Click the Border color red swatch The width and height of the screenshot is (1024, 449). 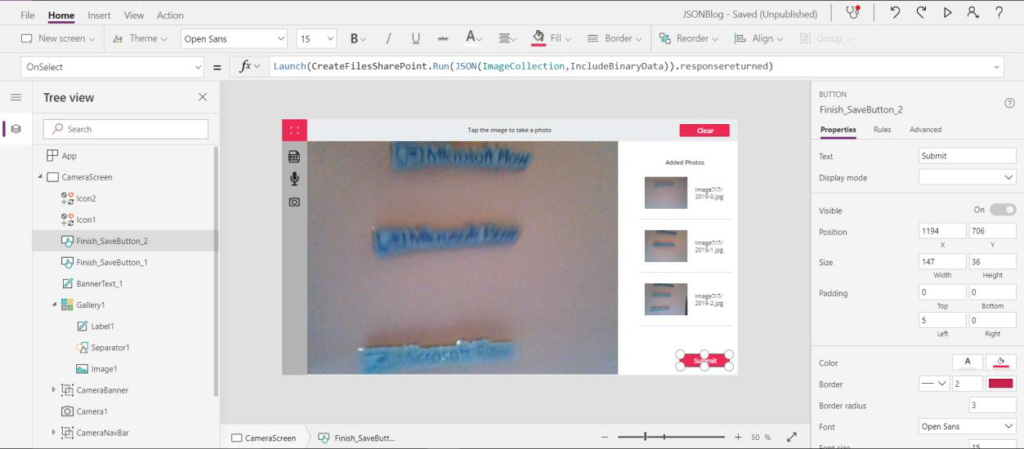1001,384
